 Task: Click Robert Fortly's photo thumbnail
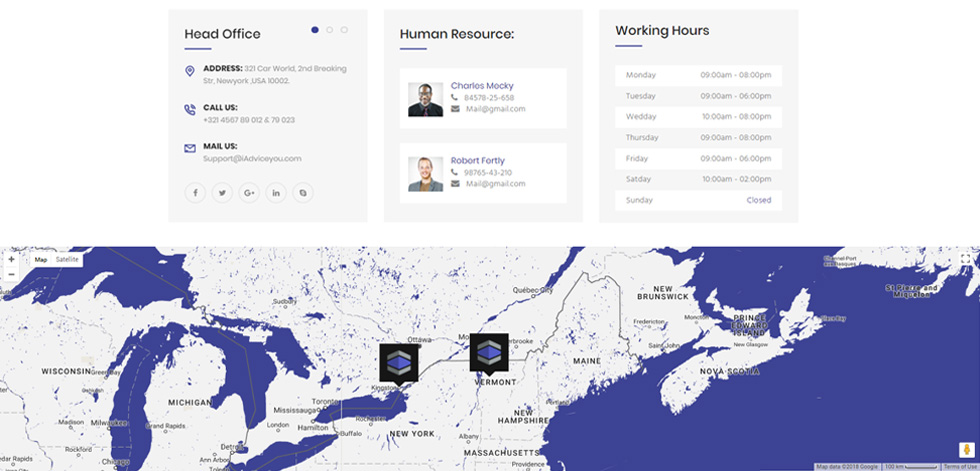(x=426, y=174)
